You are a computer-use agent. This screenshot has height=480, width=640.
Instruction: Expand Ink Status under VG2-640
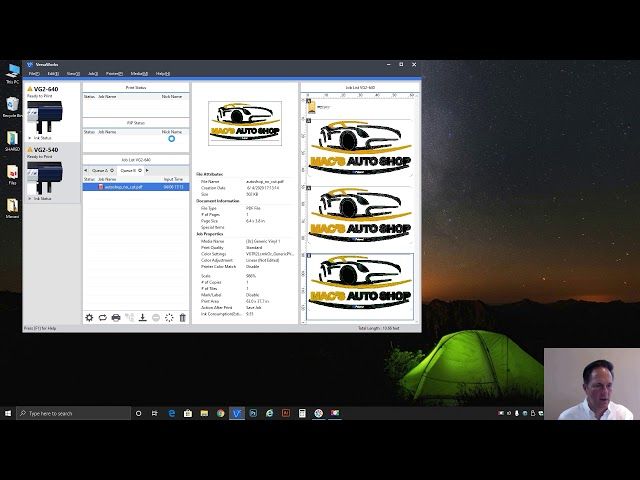point(40,138)
